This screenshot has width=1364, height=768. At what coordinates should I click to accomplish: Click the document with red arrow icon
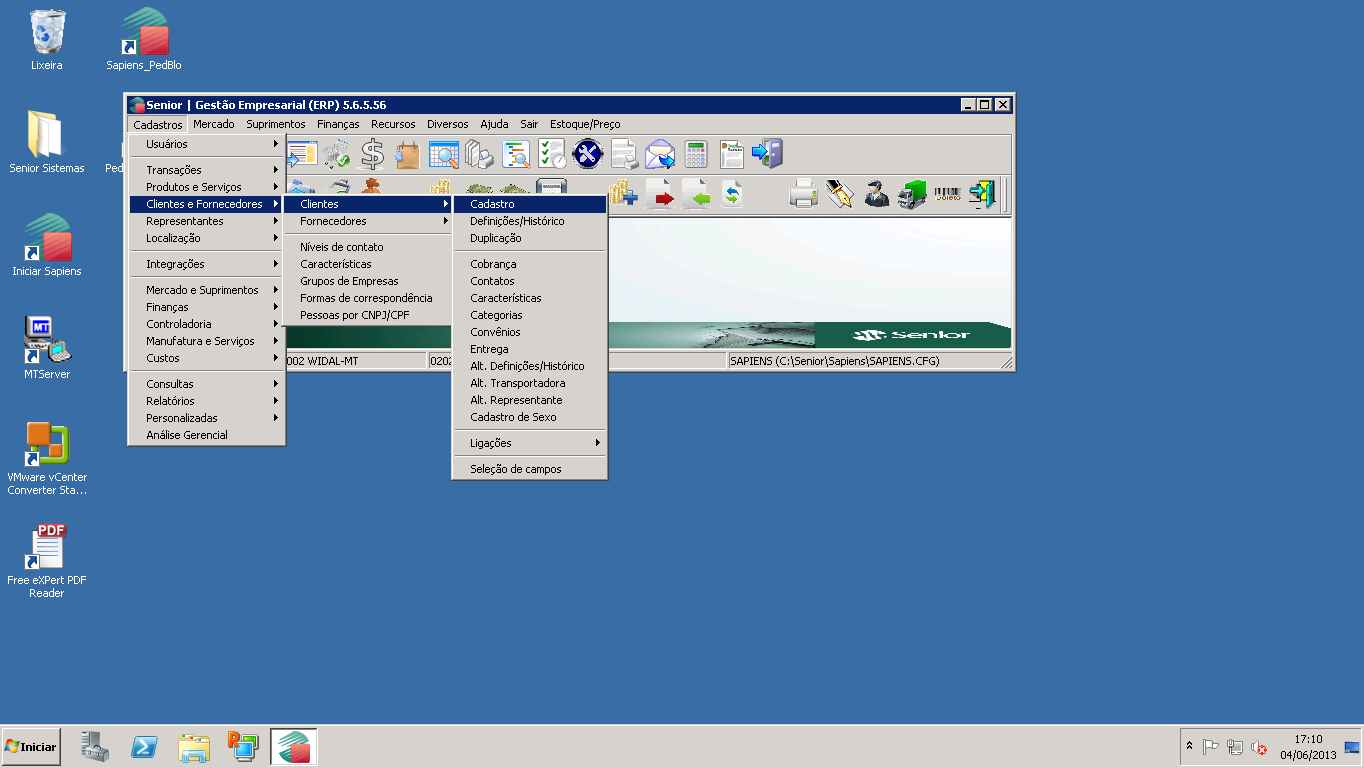pos(660,193)
